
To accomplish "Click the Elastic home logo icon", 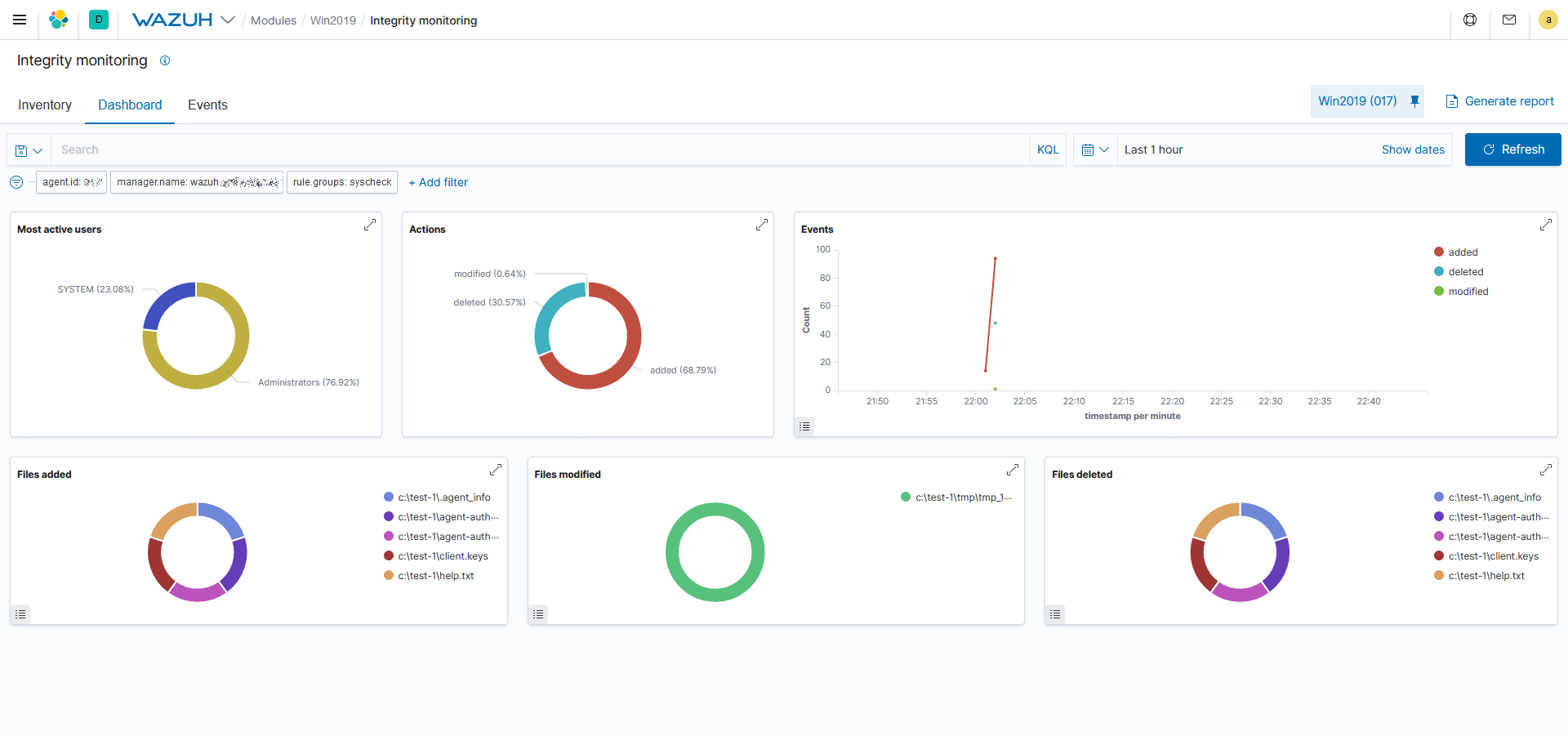I will coord(58,20).
